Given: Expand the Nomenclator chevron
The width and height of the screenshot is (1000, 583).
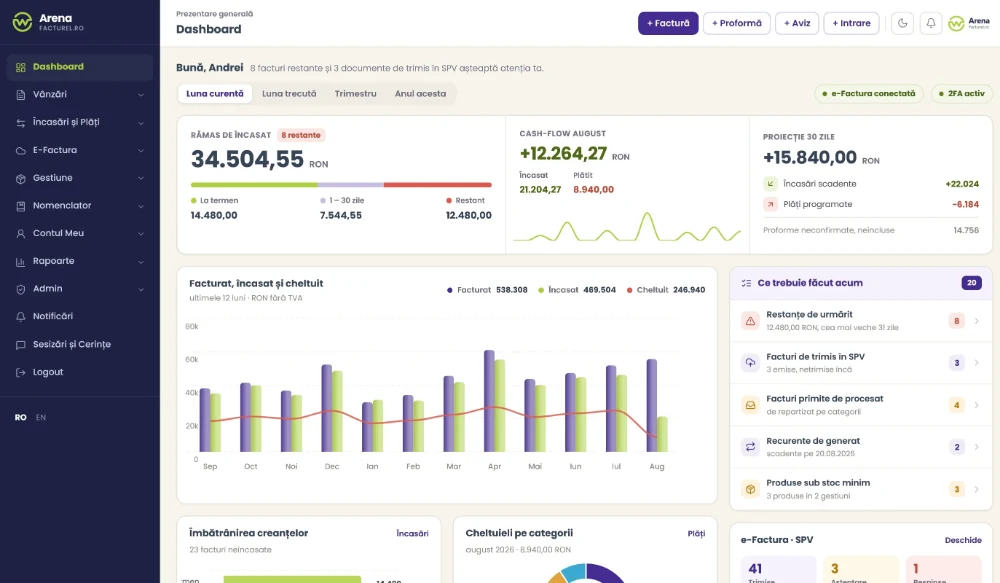Looking at the screenshot, I should (141, 206).
